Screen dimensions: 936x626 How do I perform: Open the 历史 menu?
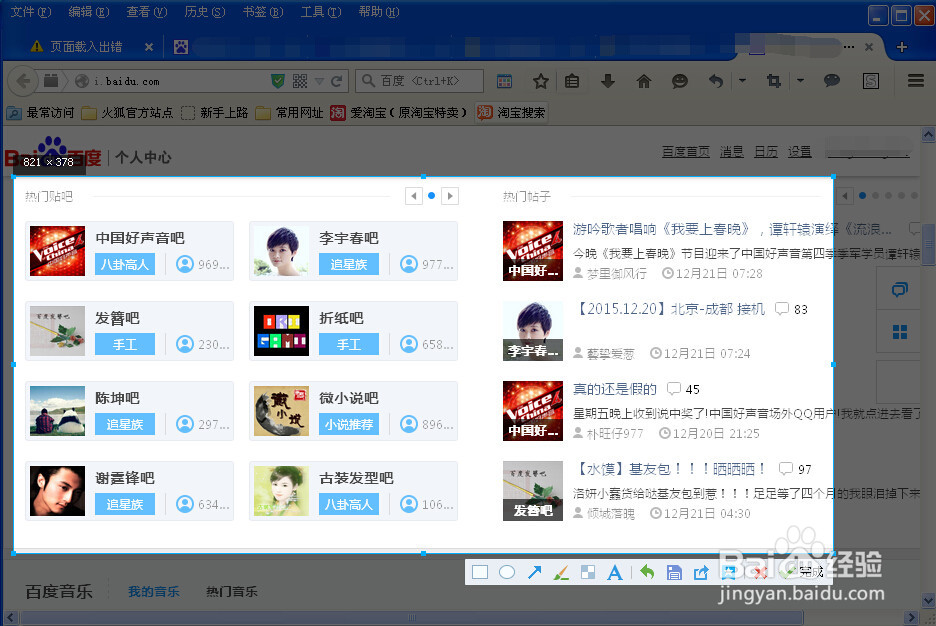point(205,11)
